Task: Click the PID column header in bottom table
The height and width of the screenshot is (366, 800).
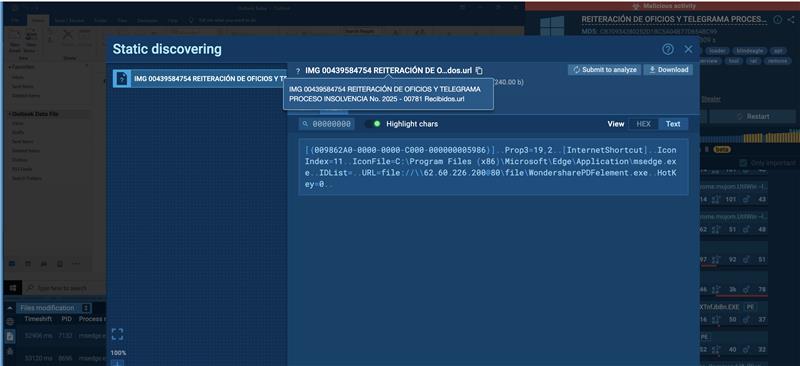Action: (66, 319)
